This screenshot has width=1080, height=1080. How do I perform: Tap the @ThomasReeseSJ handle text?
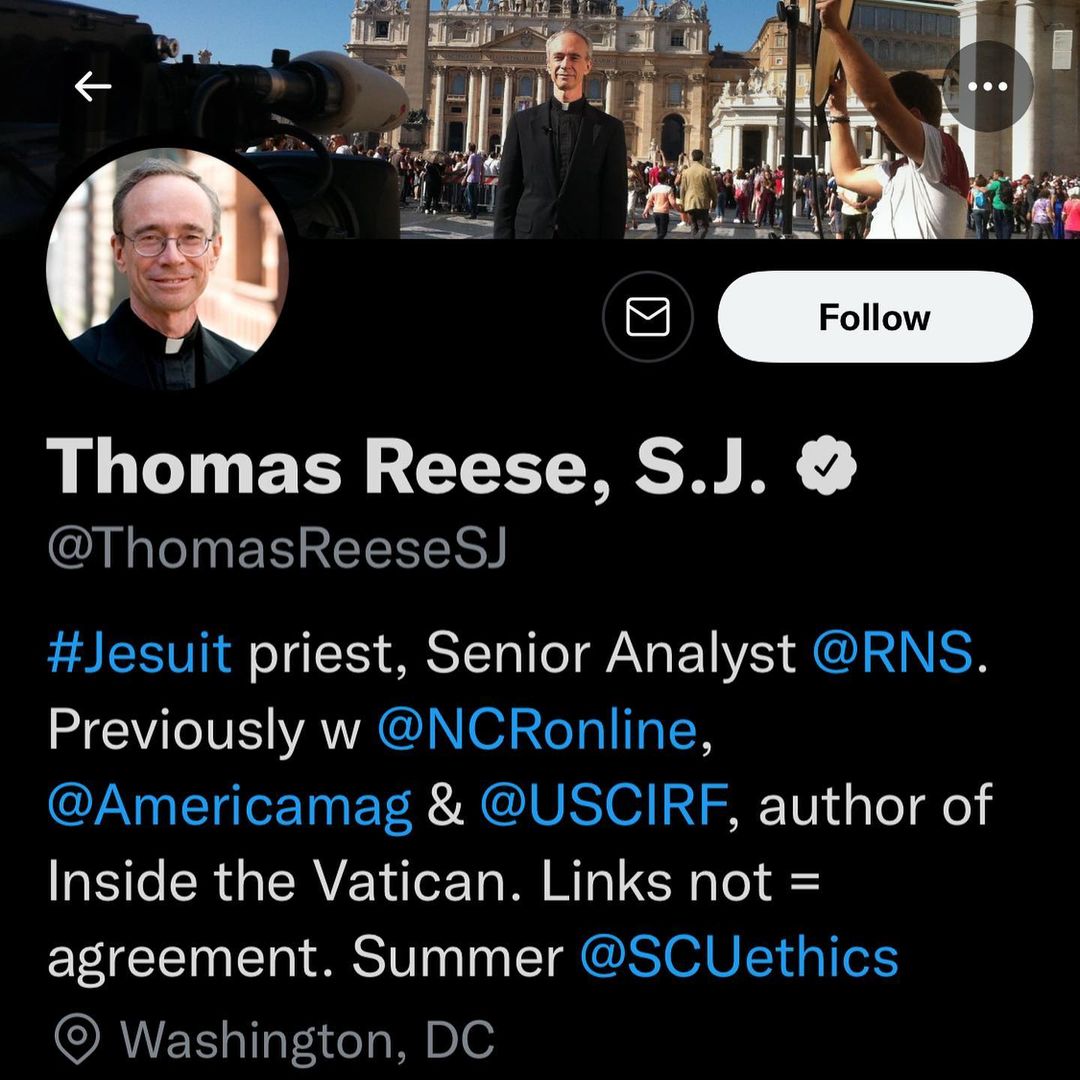pyautogui.click(x=277, y=549)
